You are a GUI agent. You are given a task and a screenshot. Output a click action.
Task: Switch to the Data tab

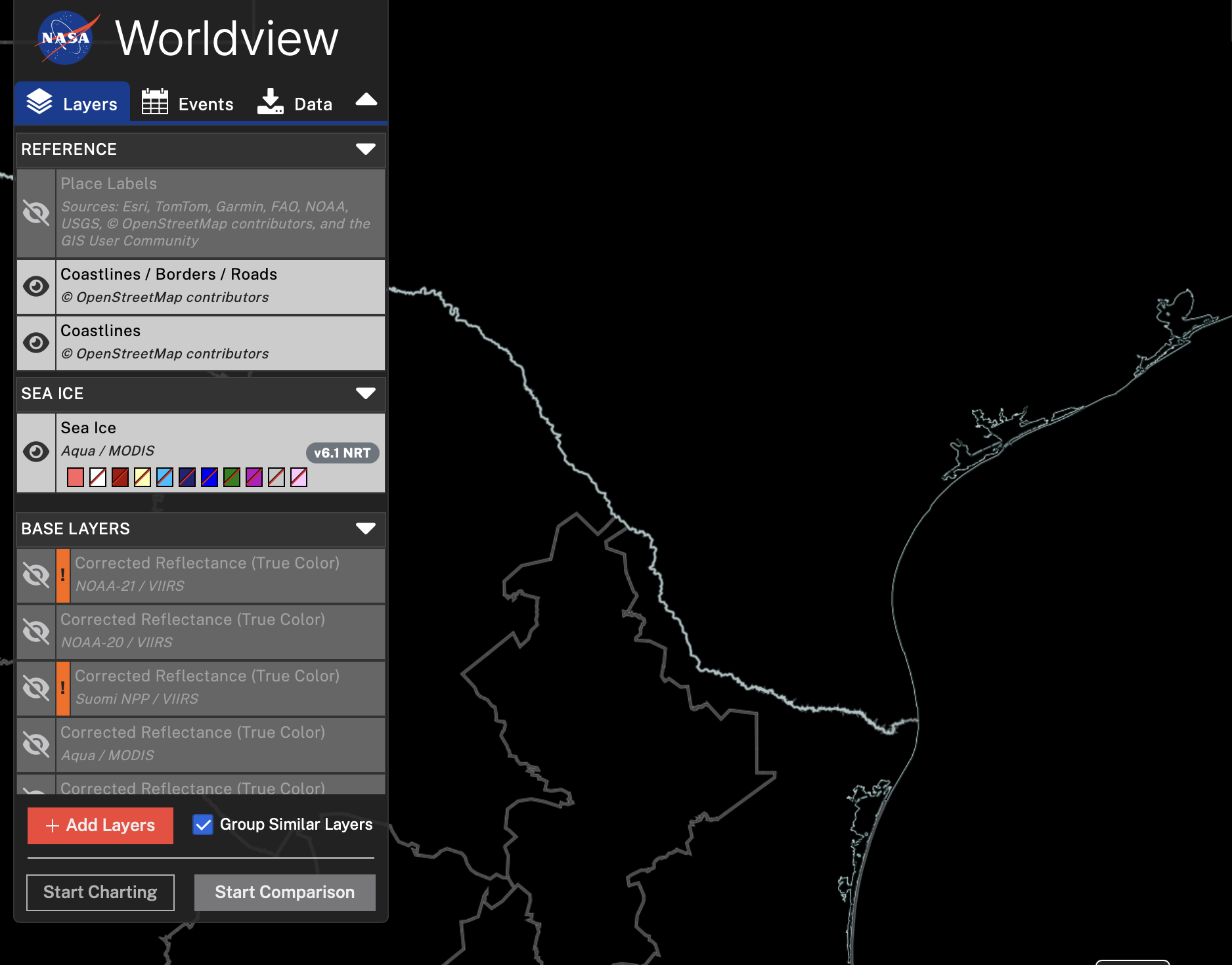295,103
